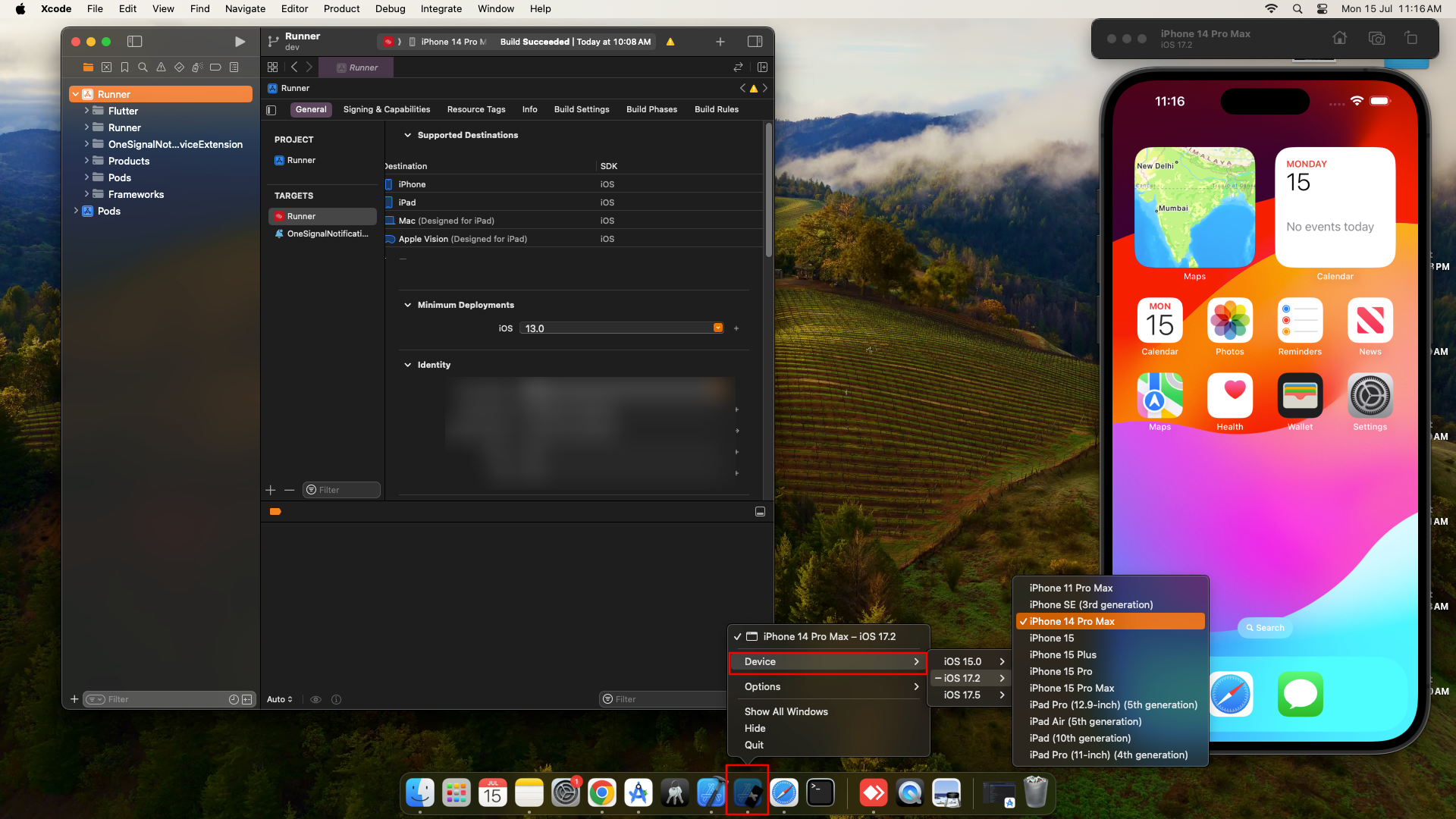The height and width of the screenshot is (819, 1456).
Task: Expand the Products folder
Action: [x=86, y=161]
